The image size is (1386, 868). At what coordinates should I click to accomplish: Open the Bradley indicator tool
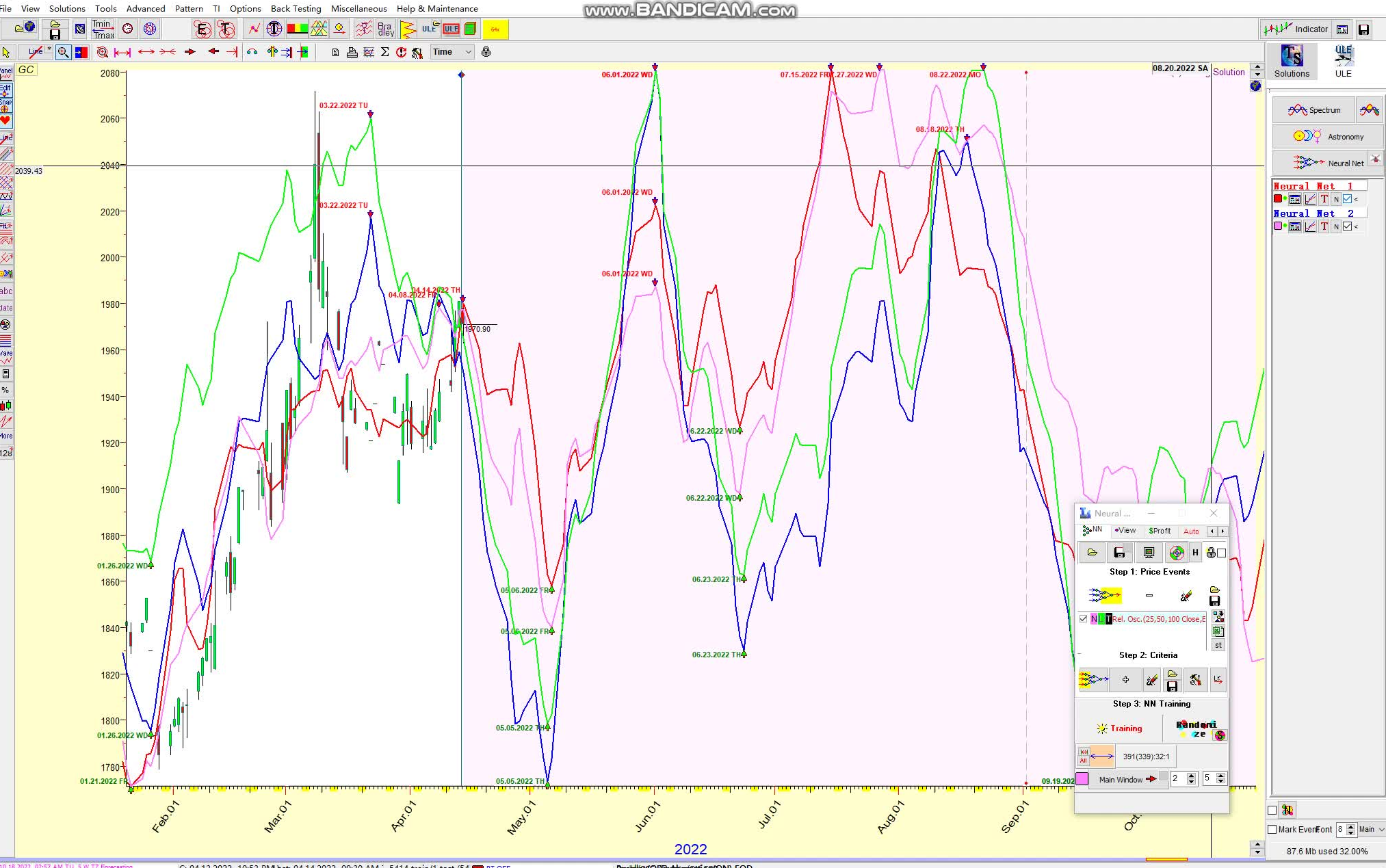[386, 29]
